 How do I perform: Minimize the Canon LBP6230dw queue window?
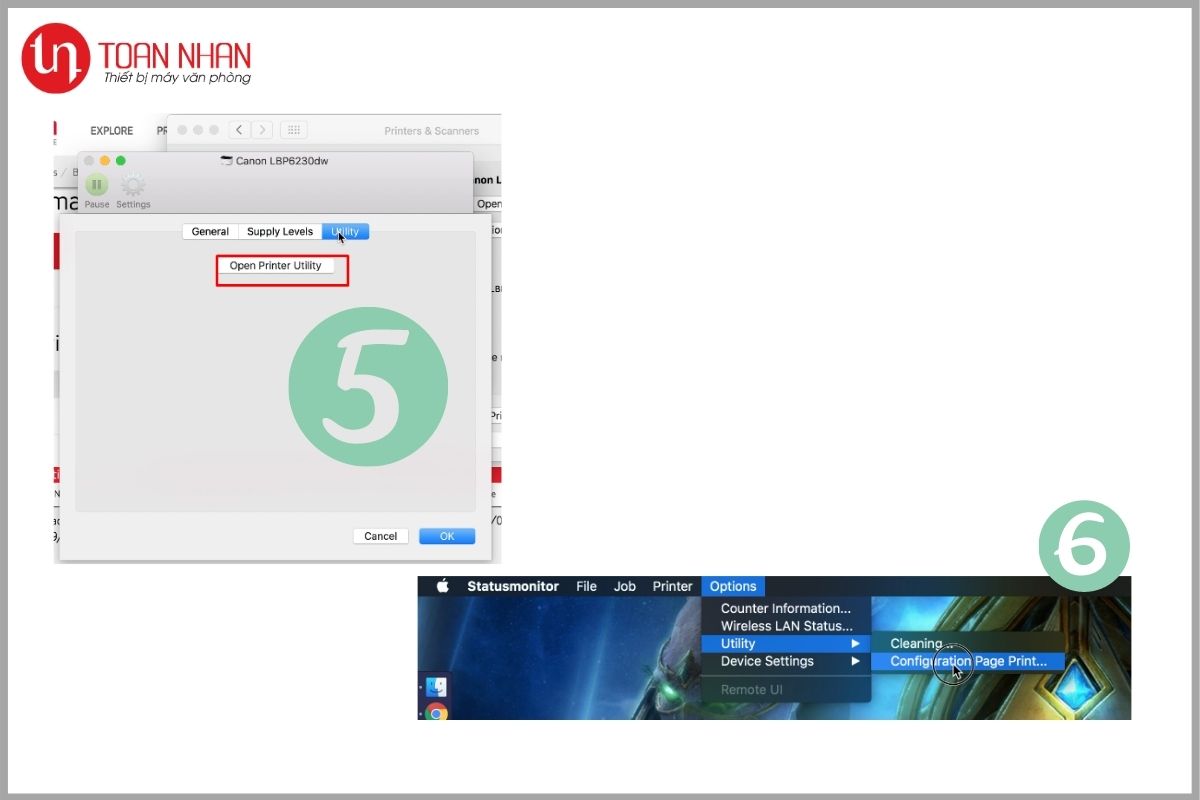[104, 160]
